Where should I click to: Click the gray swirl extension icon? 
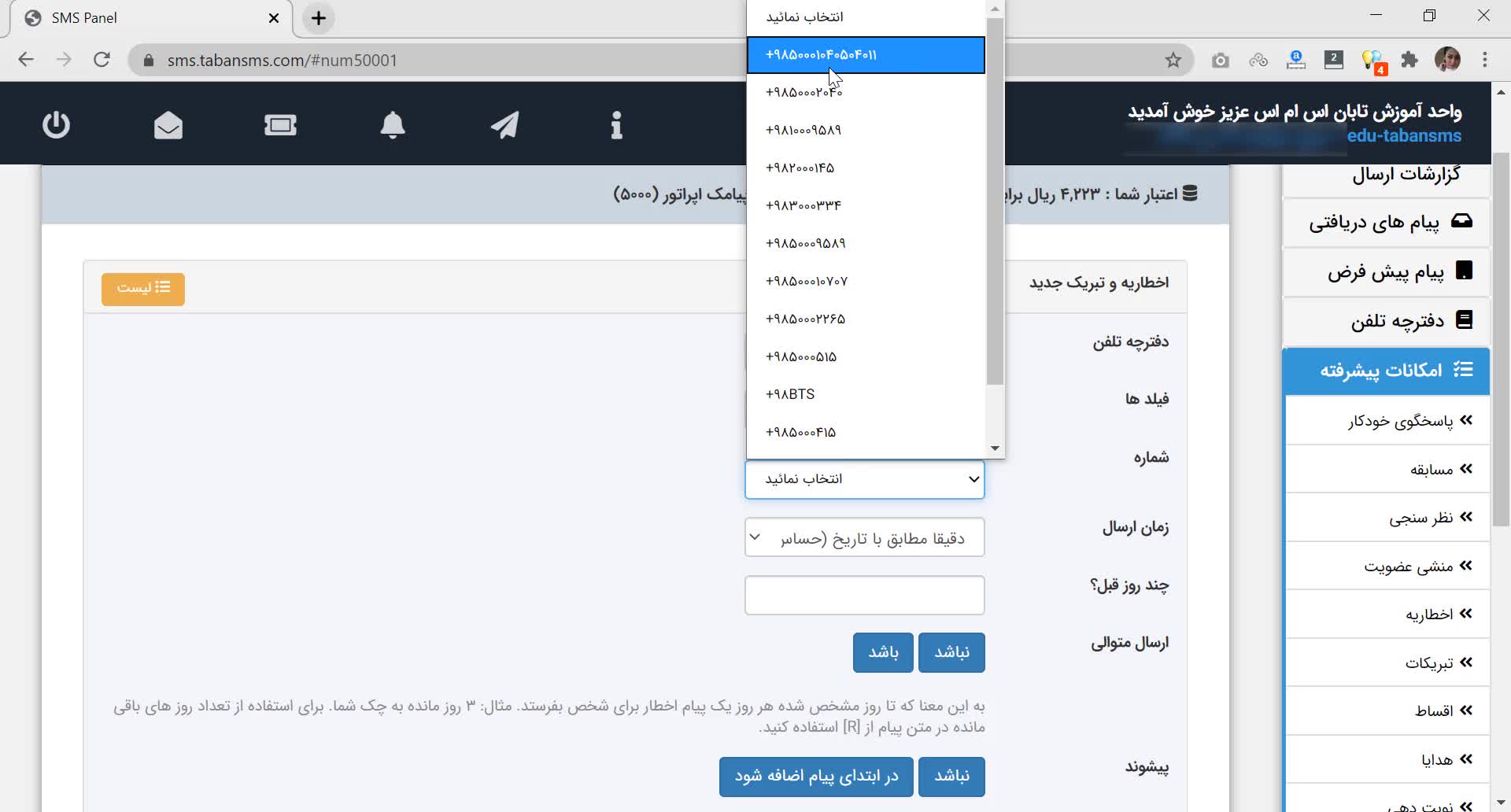(1258, 60)
